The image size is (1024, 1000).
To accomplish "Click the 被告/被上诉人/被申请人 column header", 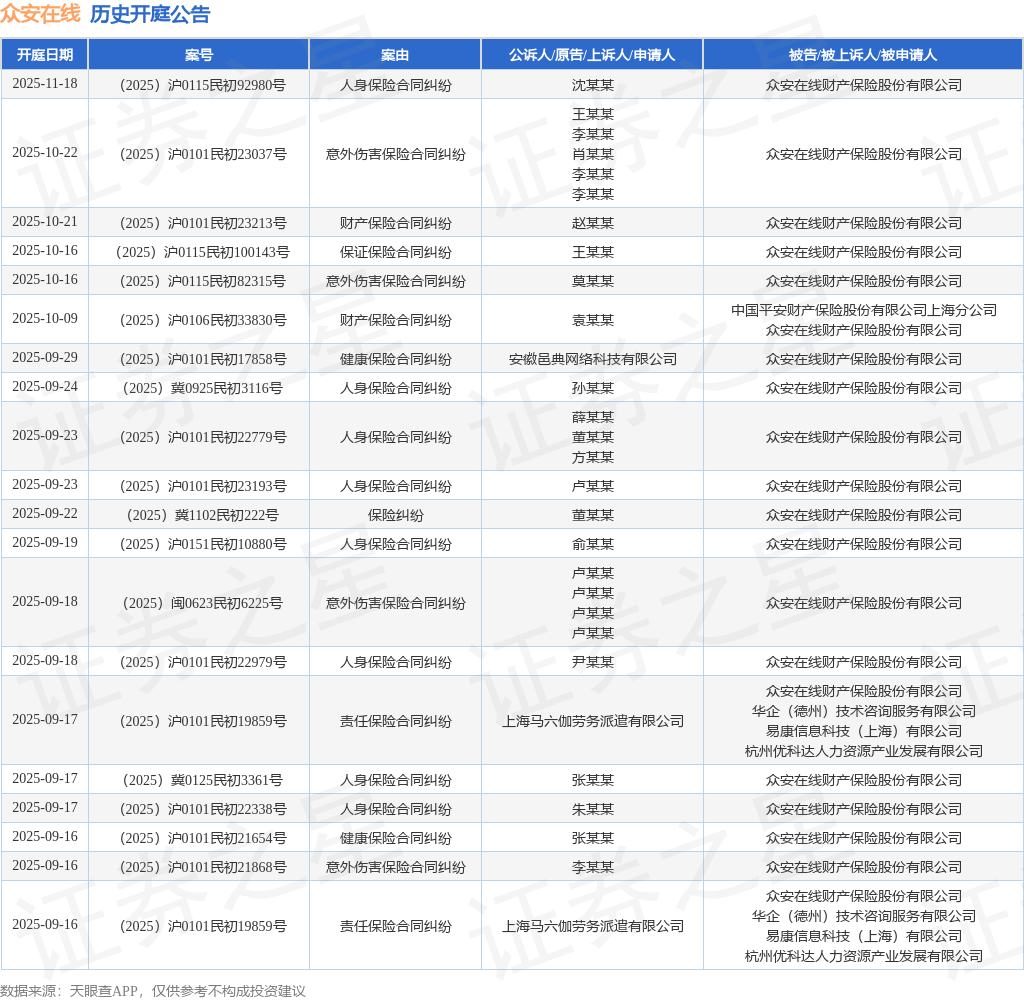I will 863,55.
